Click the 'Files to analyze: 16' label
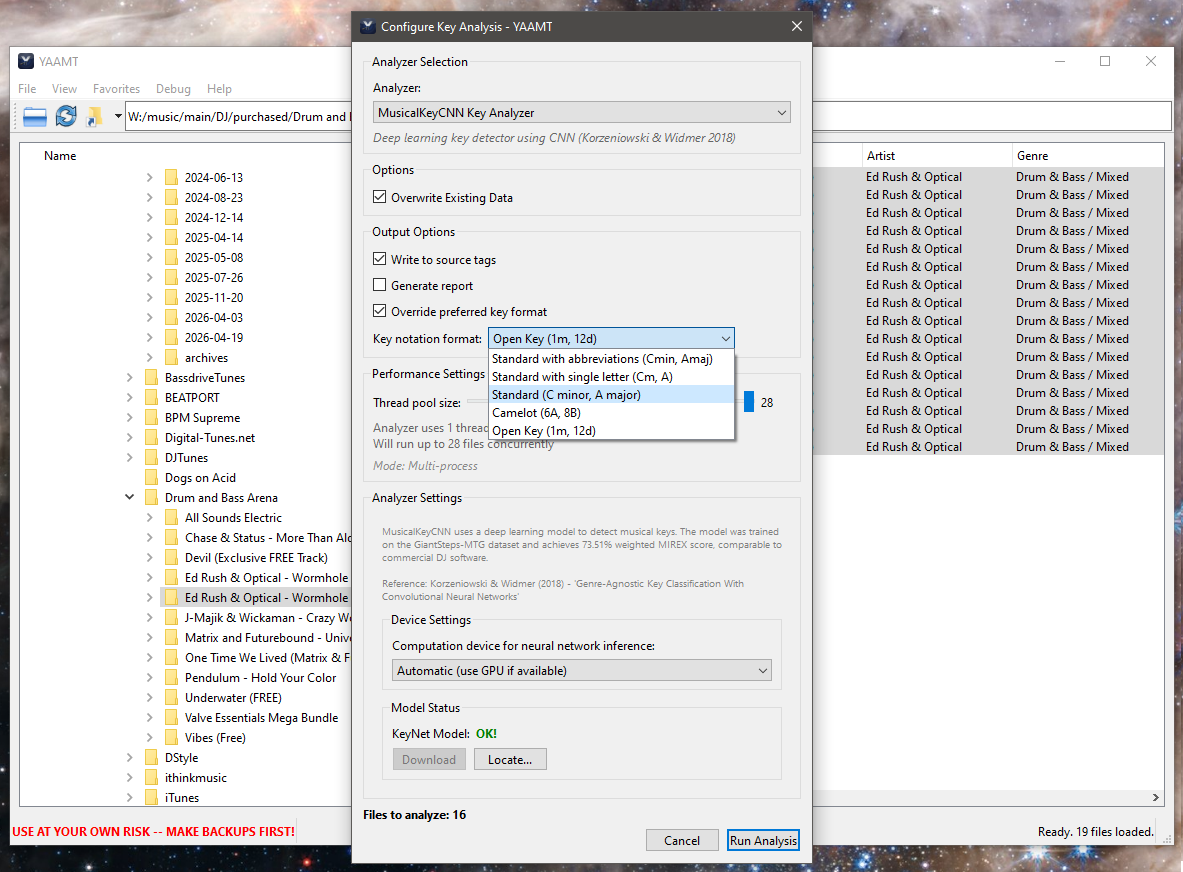 point(414,815)
